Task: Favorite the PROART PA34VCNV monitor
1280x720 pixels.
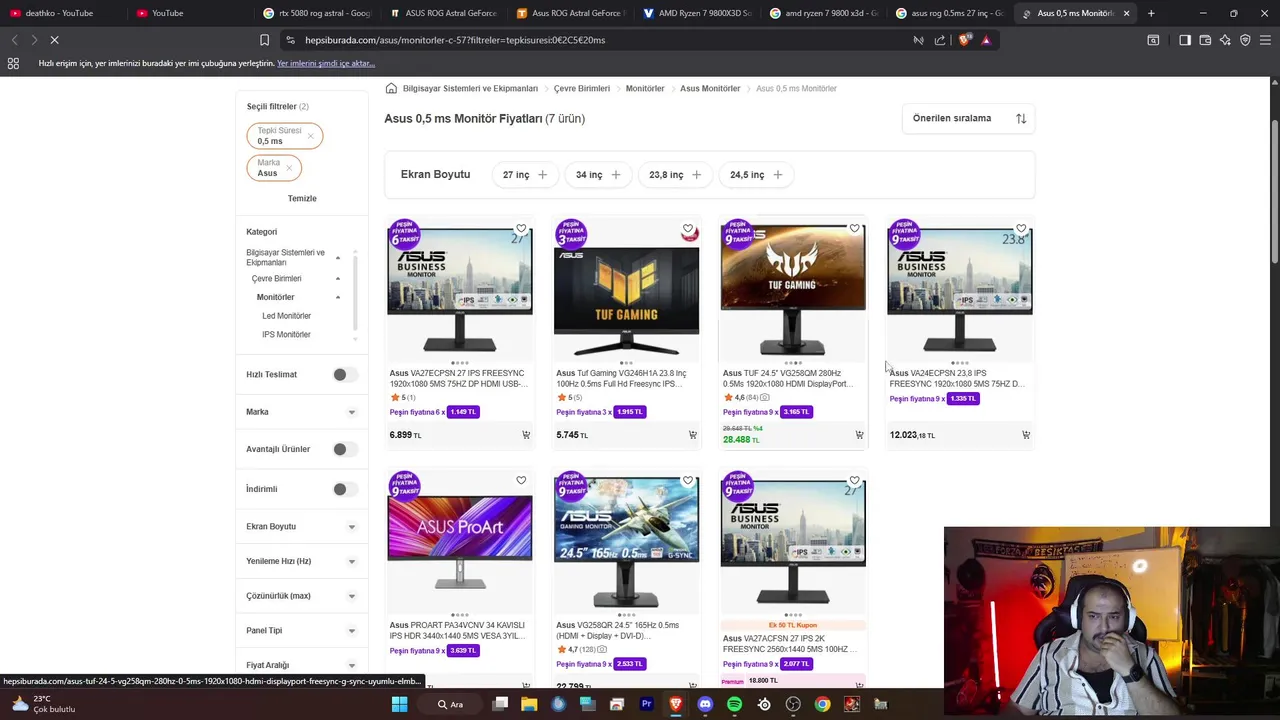Action: (x=521, y=481)
